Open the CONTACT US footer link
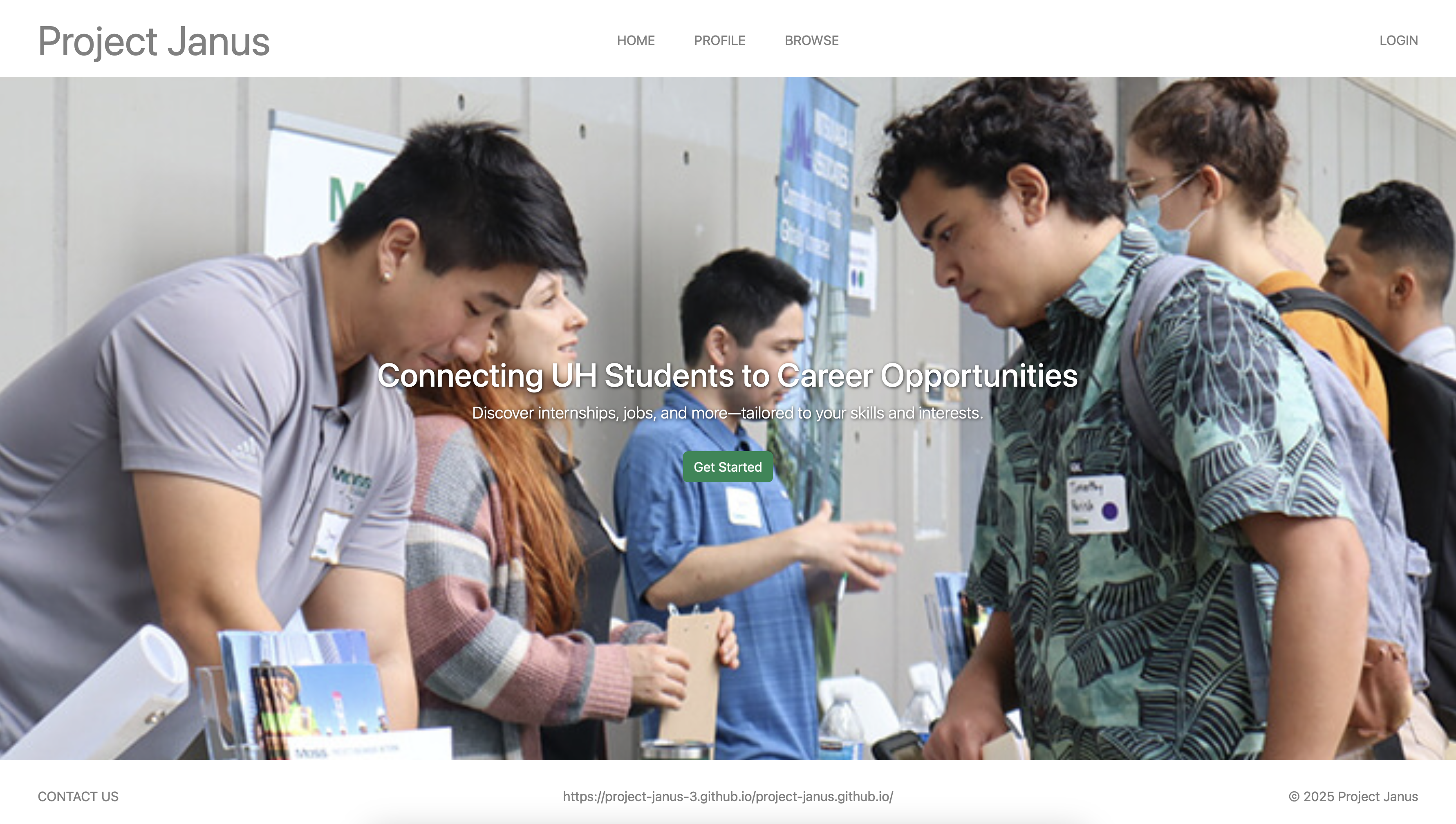1456x824 pixels. click(78, 796)
